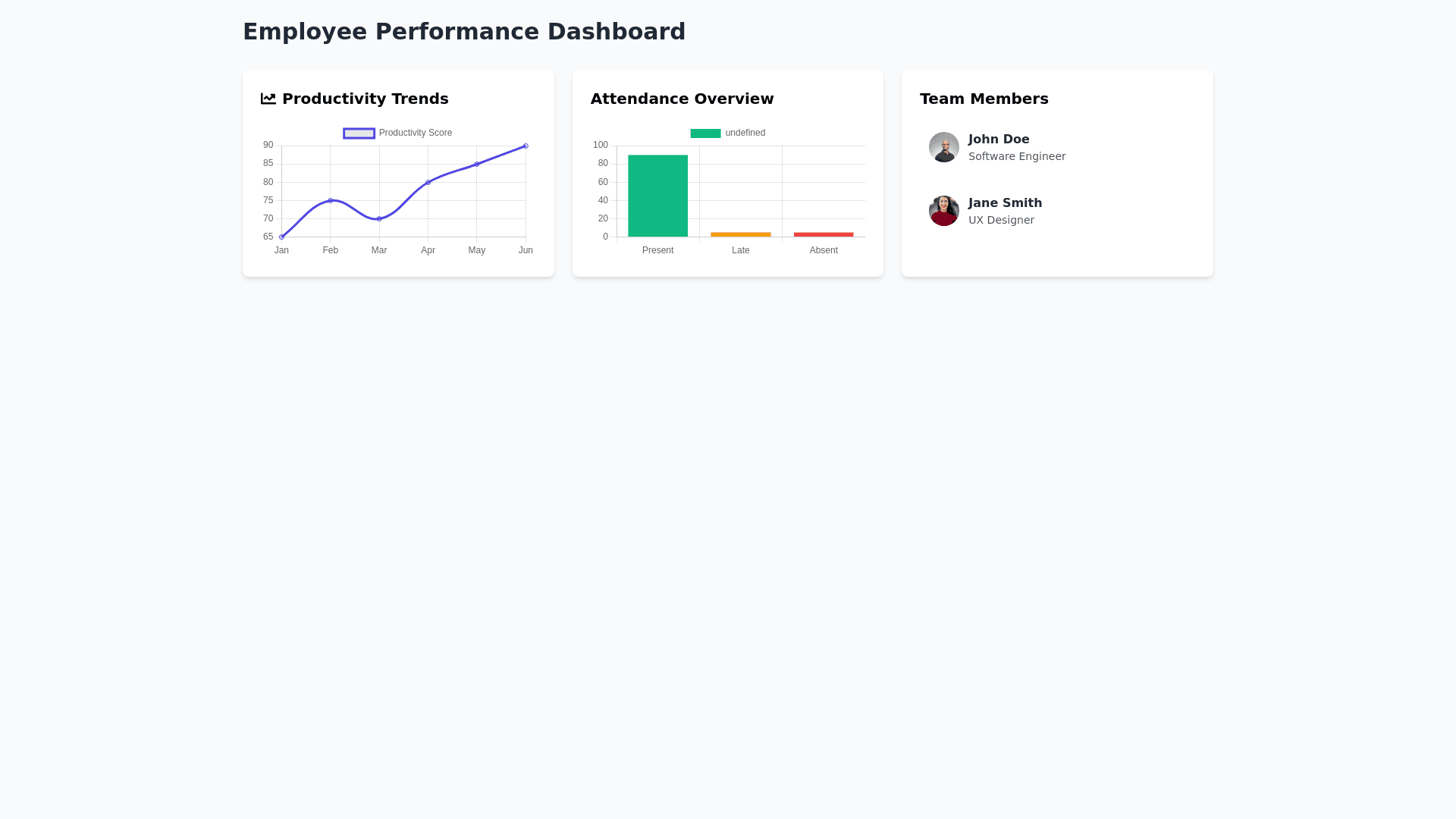
Task: Click the Employee Performance Dashboard title
Action: 463,32
